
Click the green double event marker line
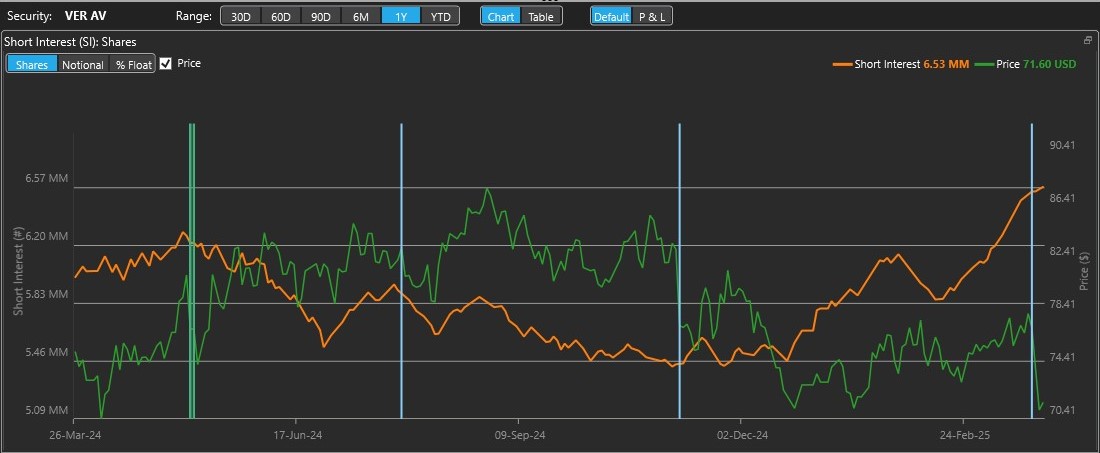(x=192, y=271)
